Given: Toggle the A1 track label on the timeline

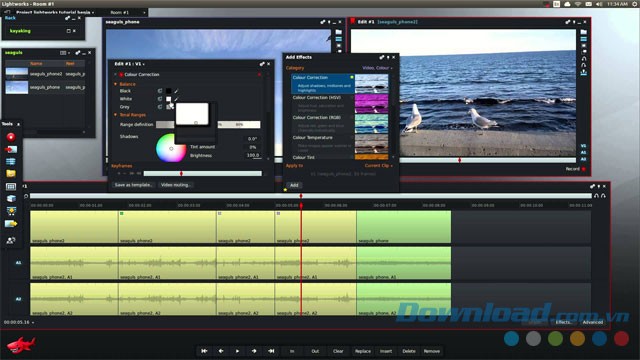Looking at the screenshot, I should (18, 263).
